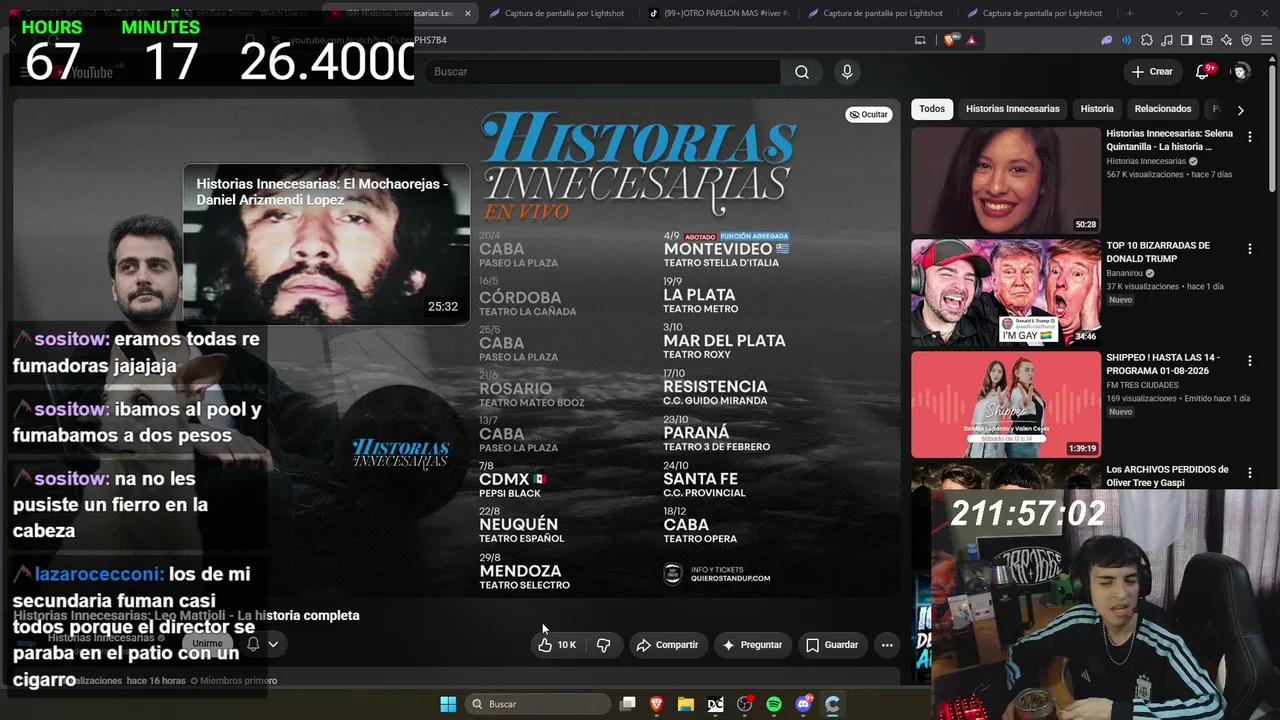Click the screen cast icon in address bar

pyautogui.click(x=920, y=40)
